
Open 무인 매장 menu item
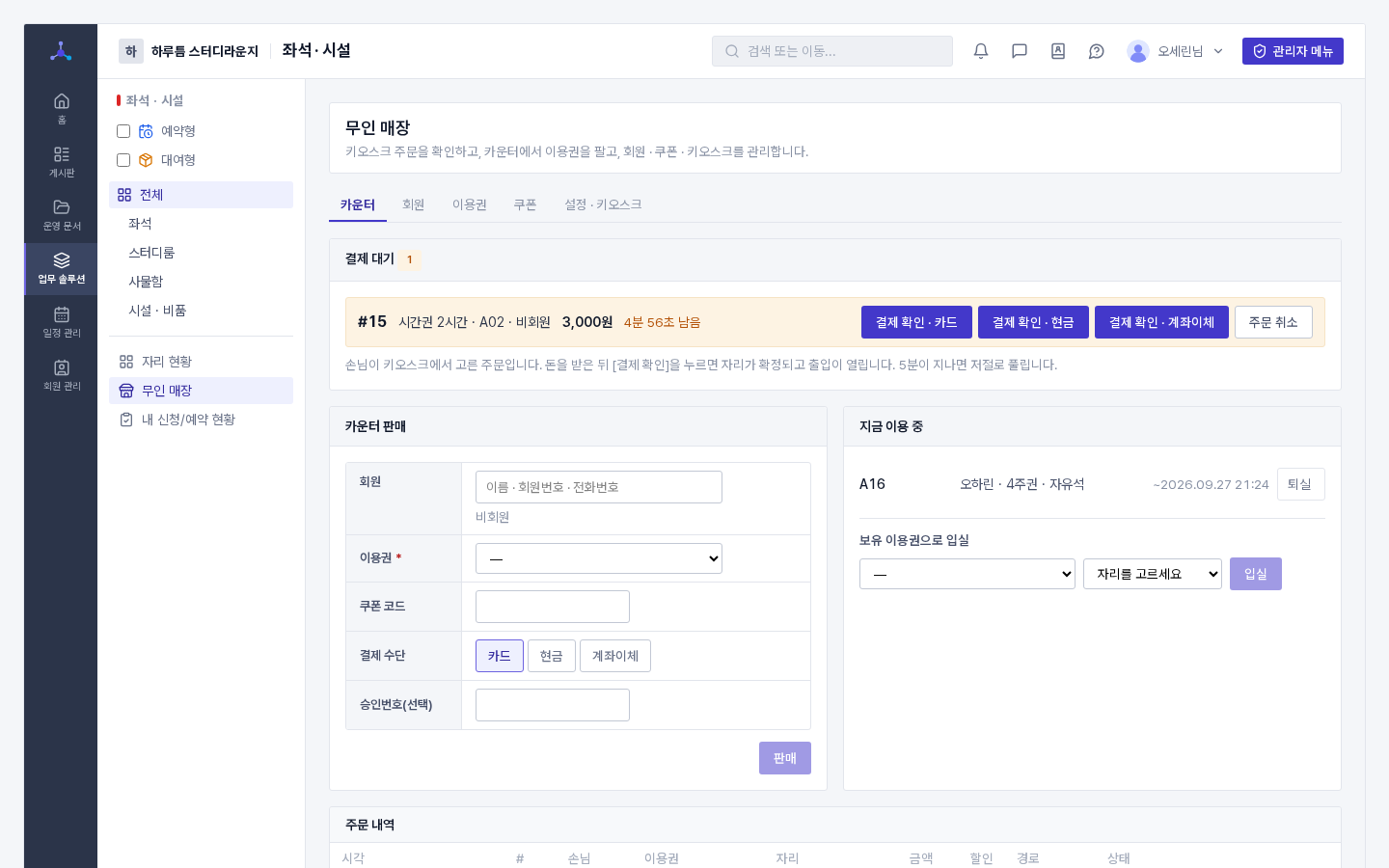click(201, 391)
